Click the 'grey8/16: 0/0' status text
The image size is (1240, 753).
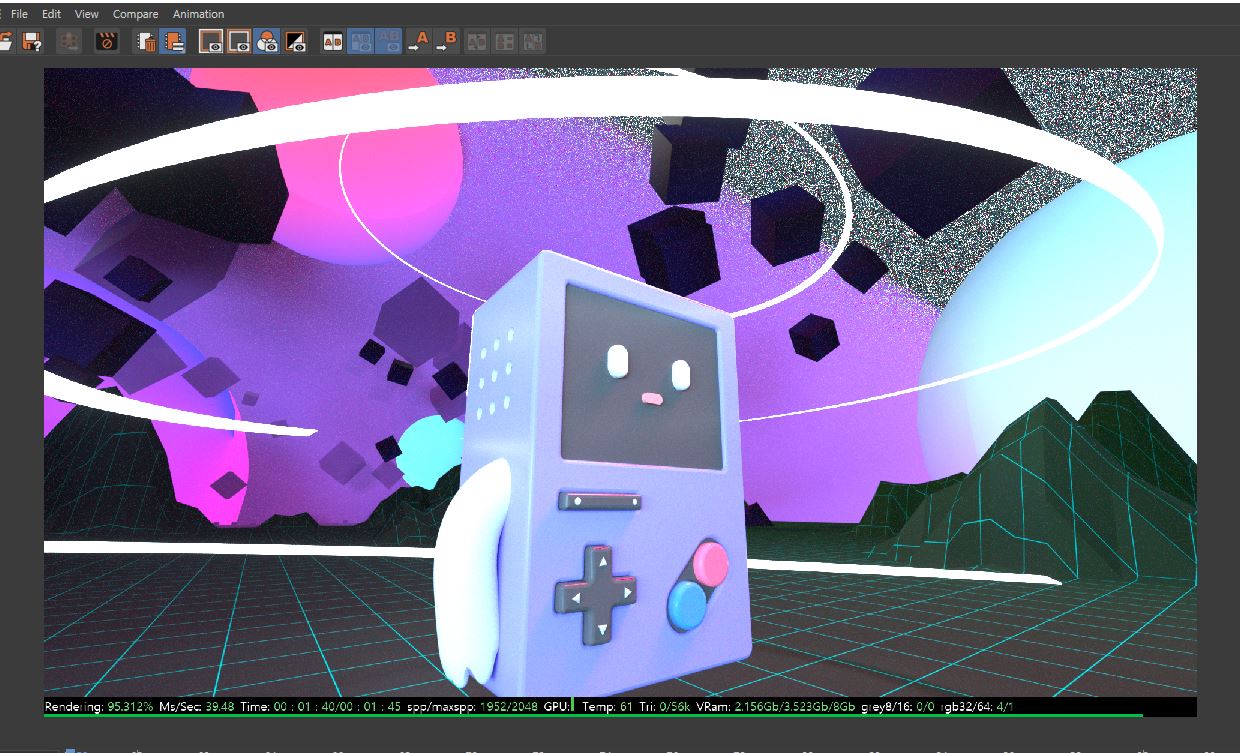[900, 707]
